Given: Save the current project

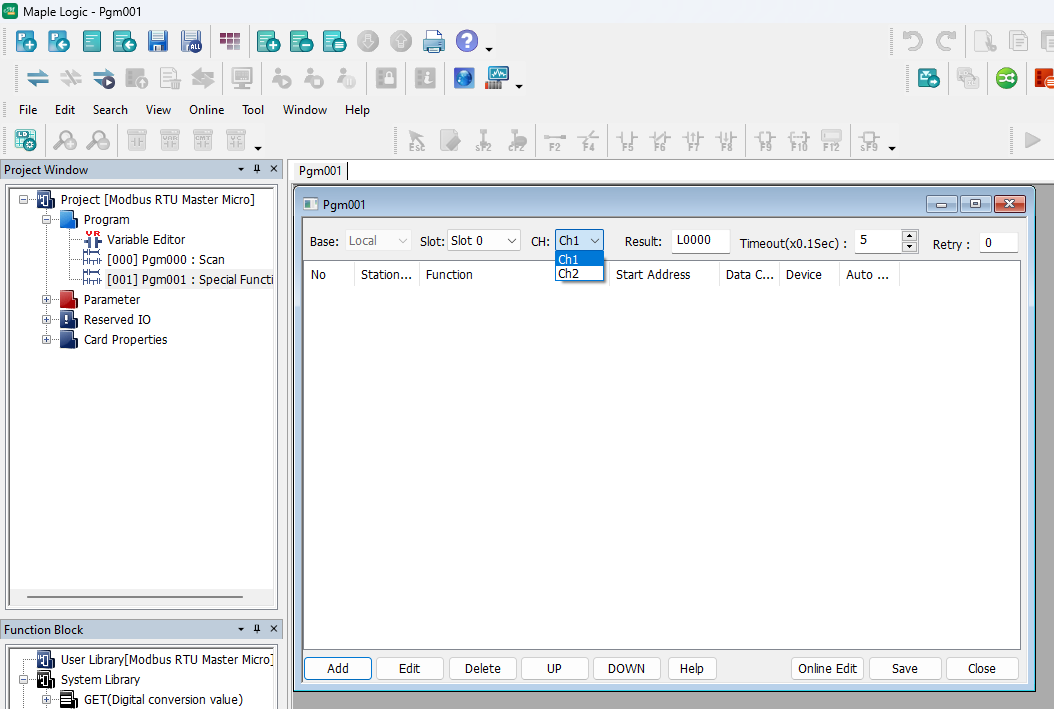Looking at the screenshot, I should 157,41.
